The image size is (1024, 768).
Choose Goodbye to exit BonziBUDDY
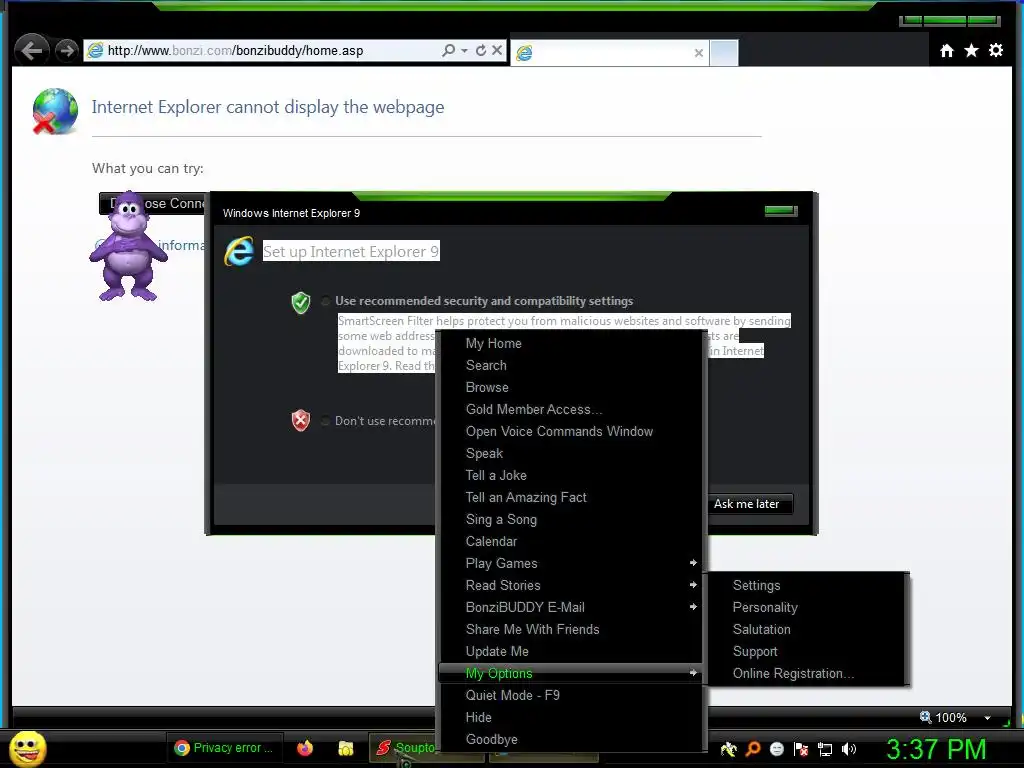click(x=570, y=739)
